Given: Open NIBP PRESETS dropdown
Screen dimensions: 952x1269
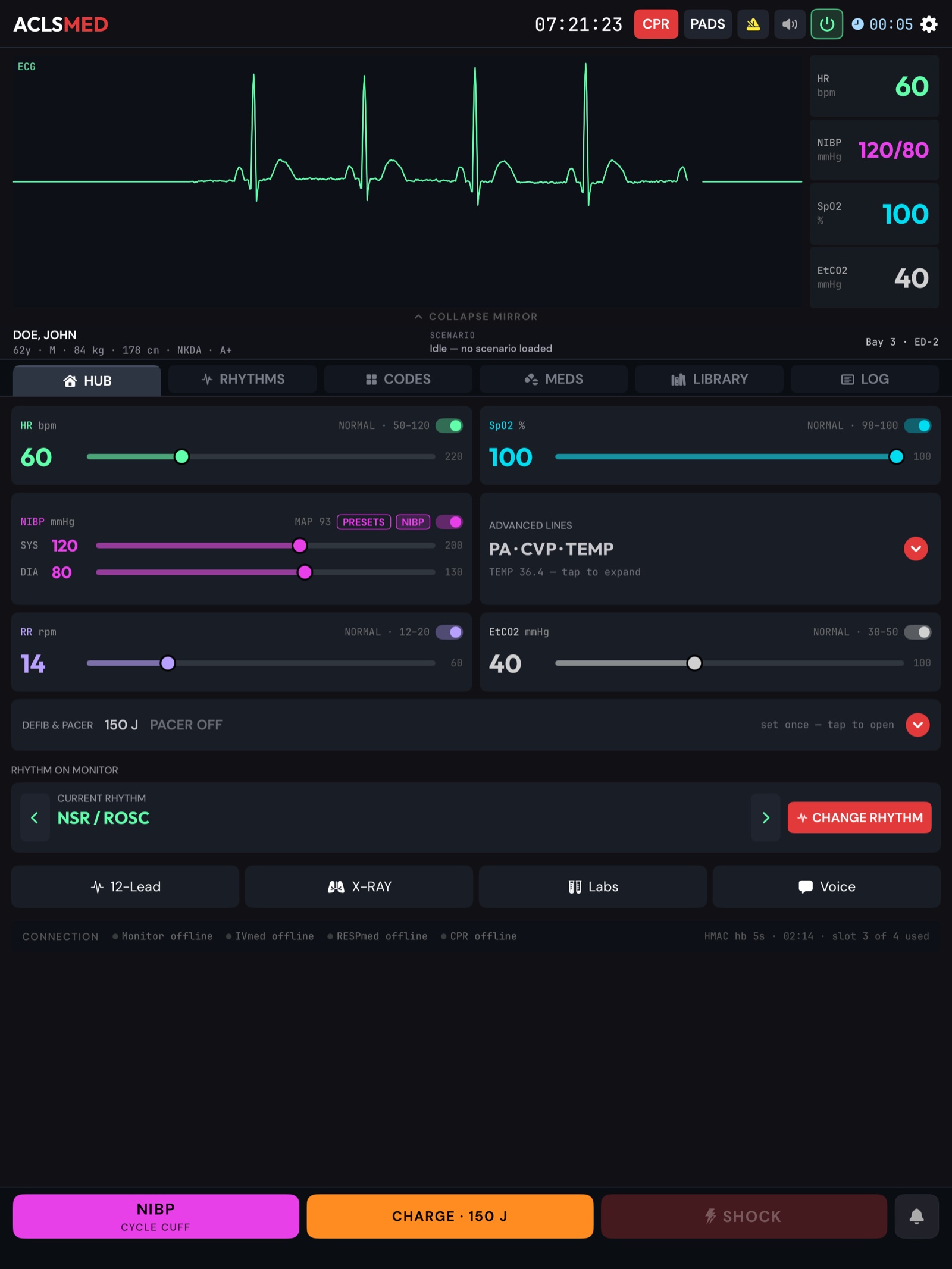Looking at the screenshot, I should click(364, 522).
